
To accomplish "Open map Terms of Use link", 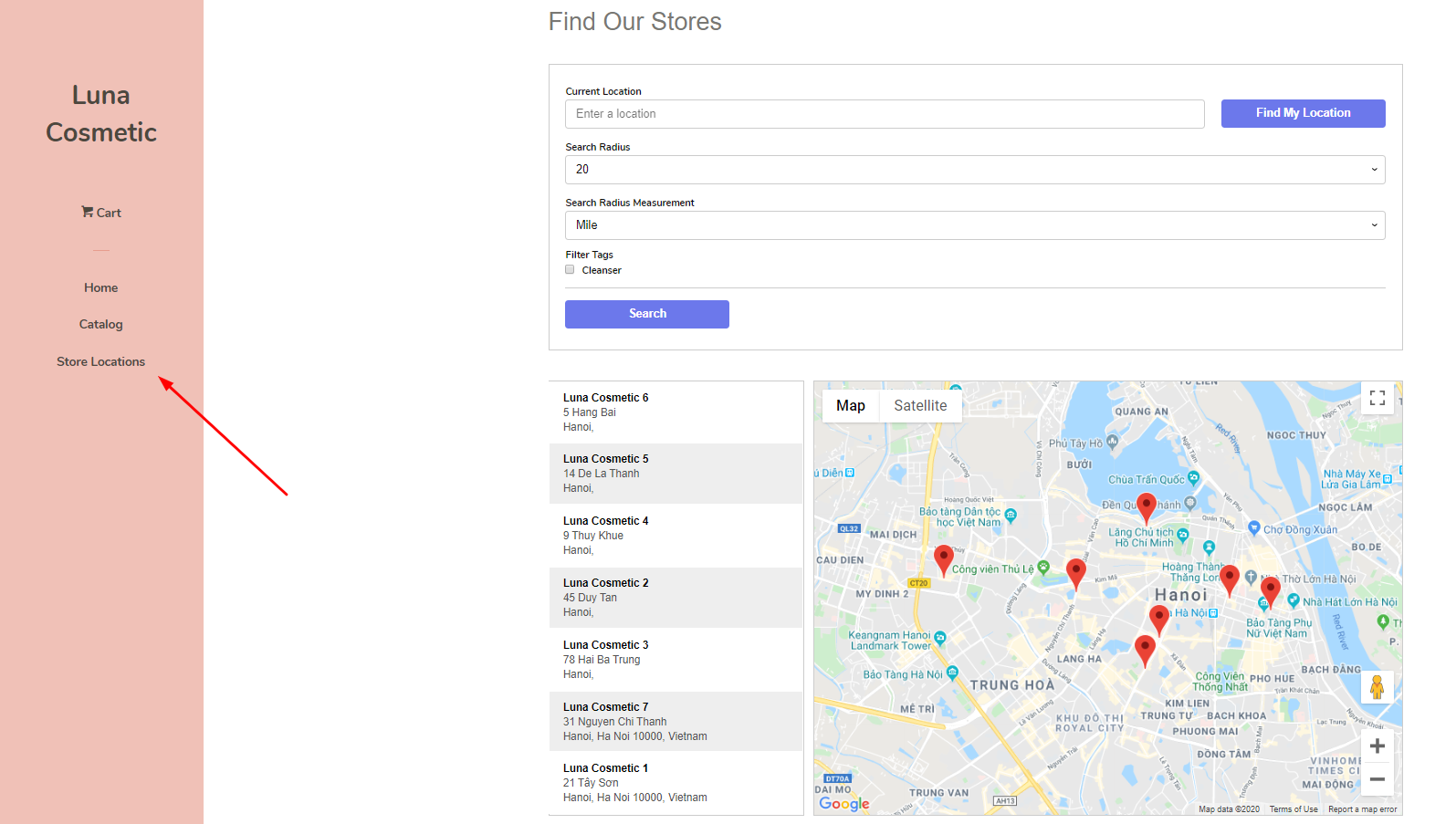I will tap(1294, 809).
